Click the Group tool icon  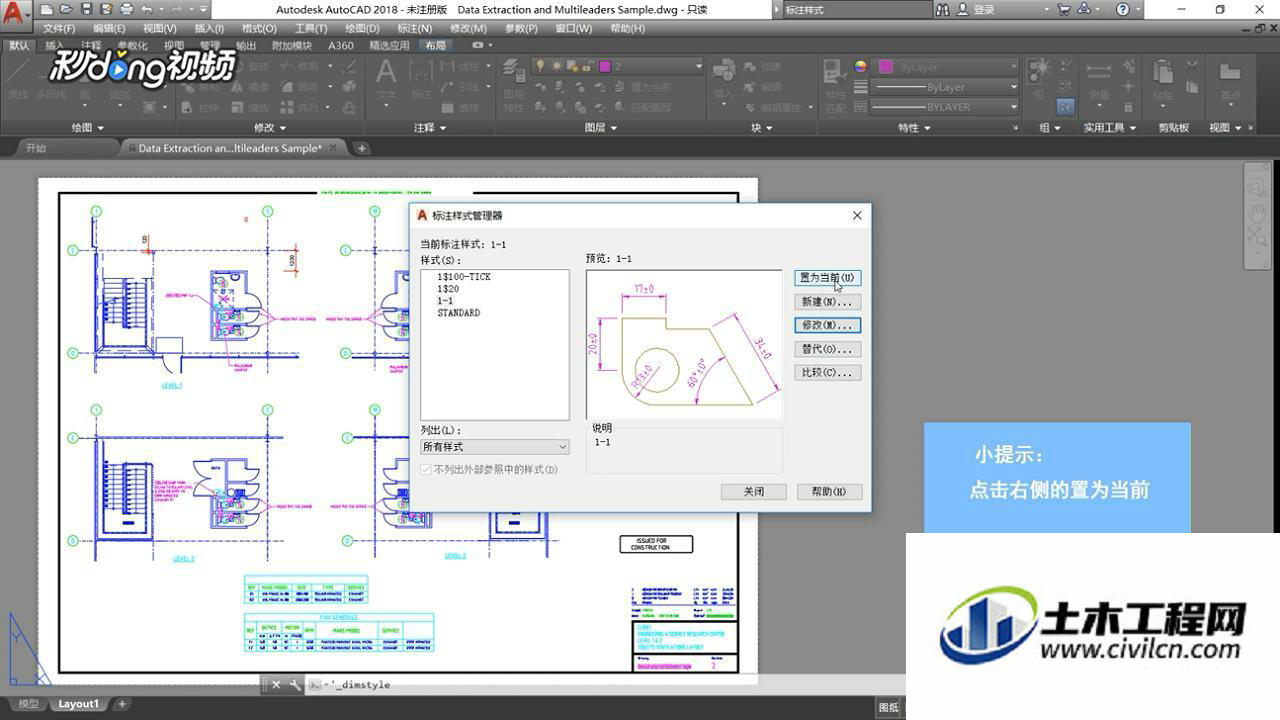(x=1040, y=70)
